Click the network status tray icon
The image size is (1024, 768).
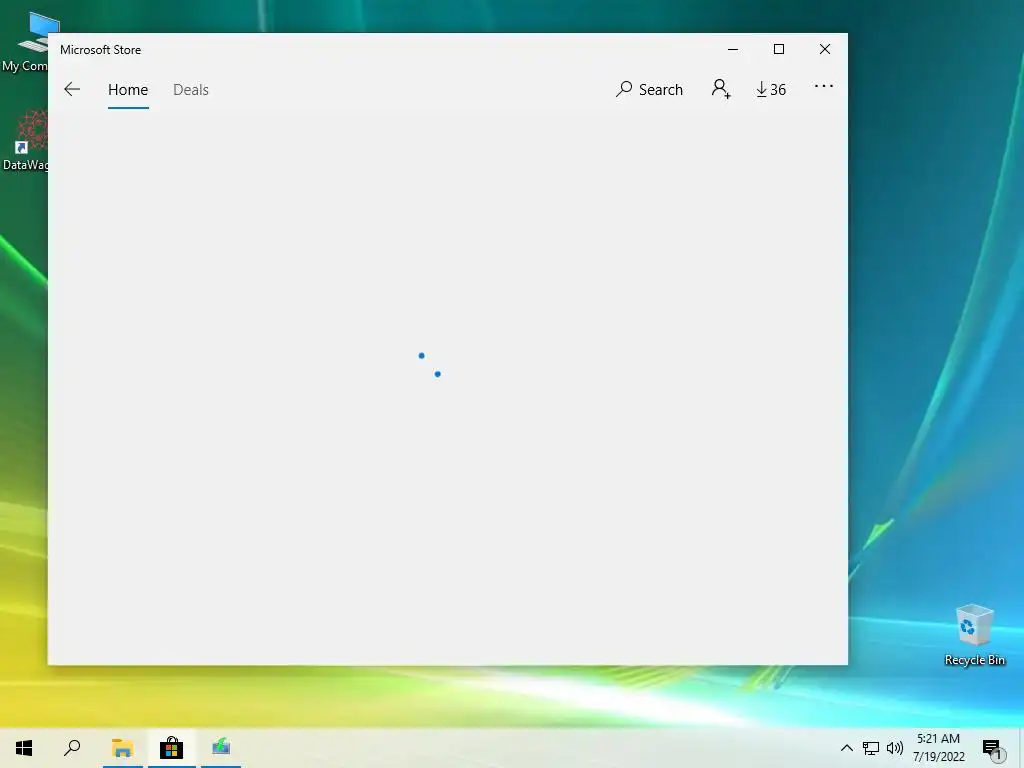coord(871,748)
